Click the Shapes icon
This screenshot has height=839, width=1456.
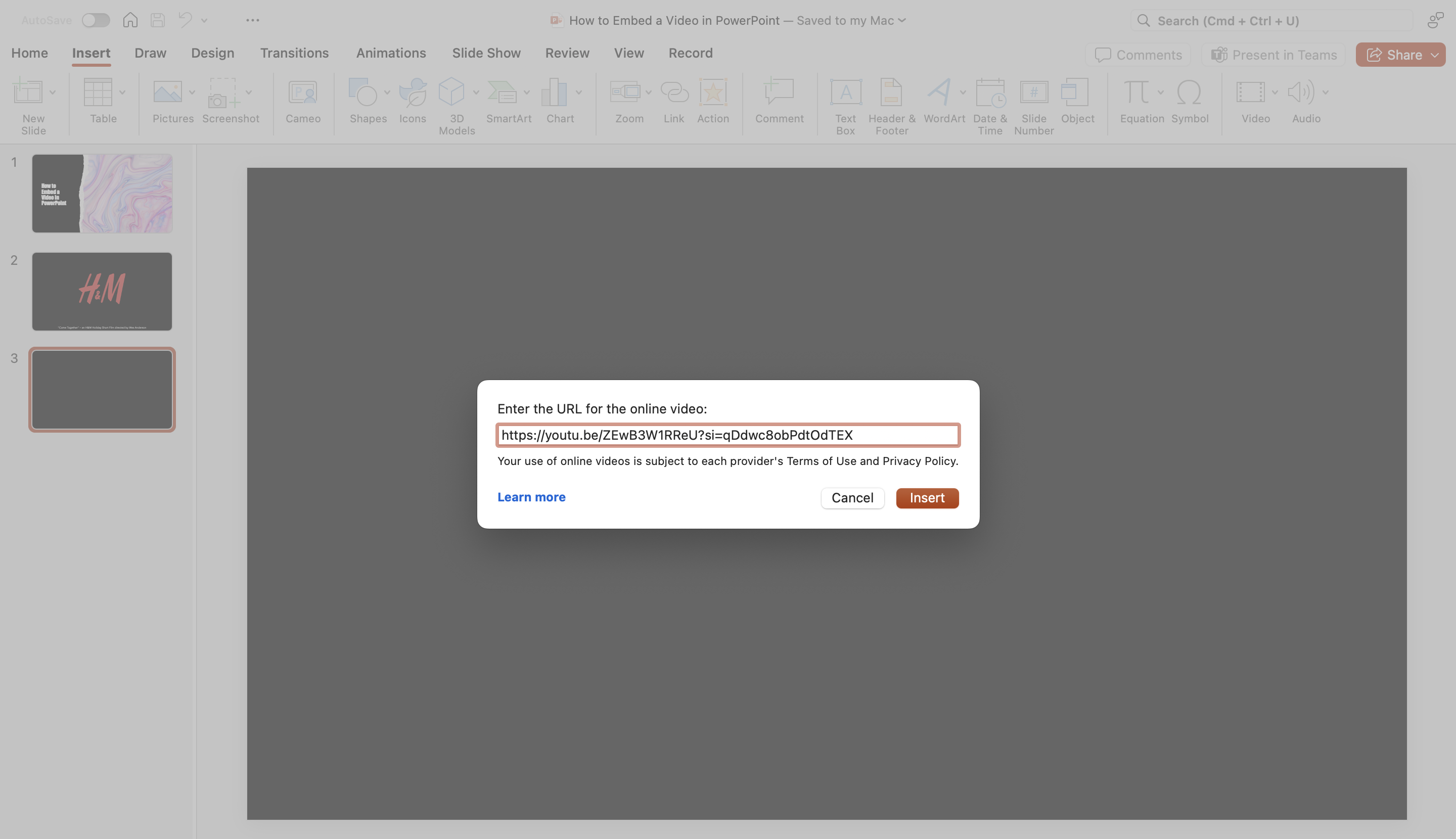[362, 92]
